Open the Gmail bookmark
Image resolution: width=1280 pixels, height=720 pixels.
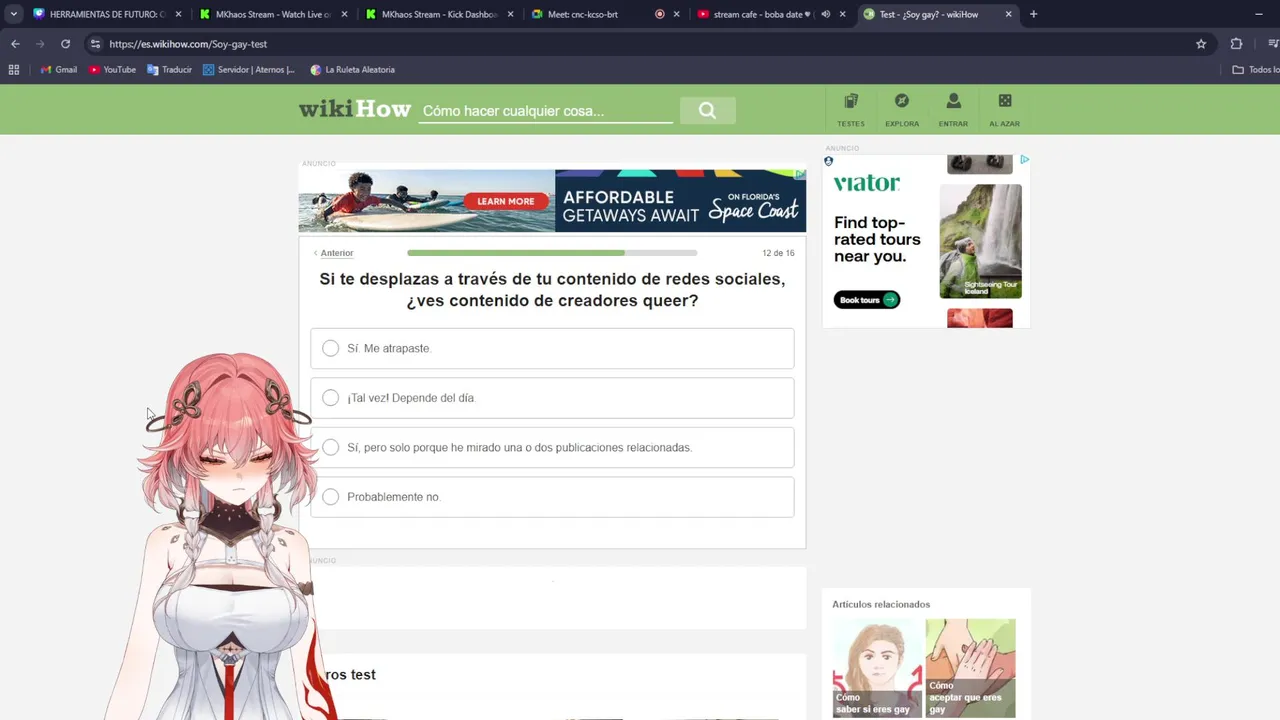(x=59, y=70)
